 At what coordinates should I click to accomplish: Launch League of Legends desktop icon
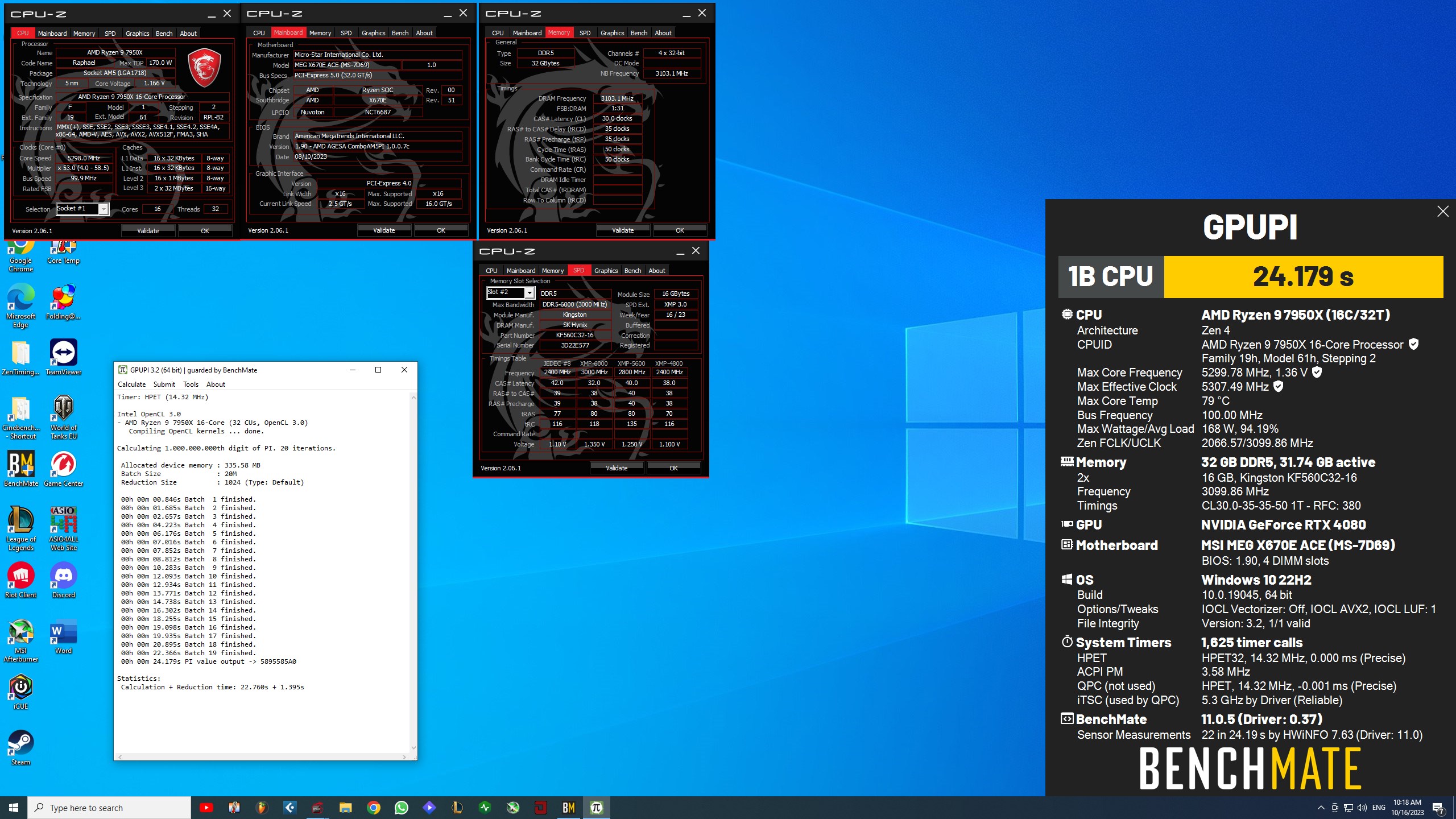[20, 530]
